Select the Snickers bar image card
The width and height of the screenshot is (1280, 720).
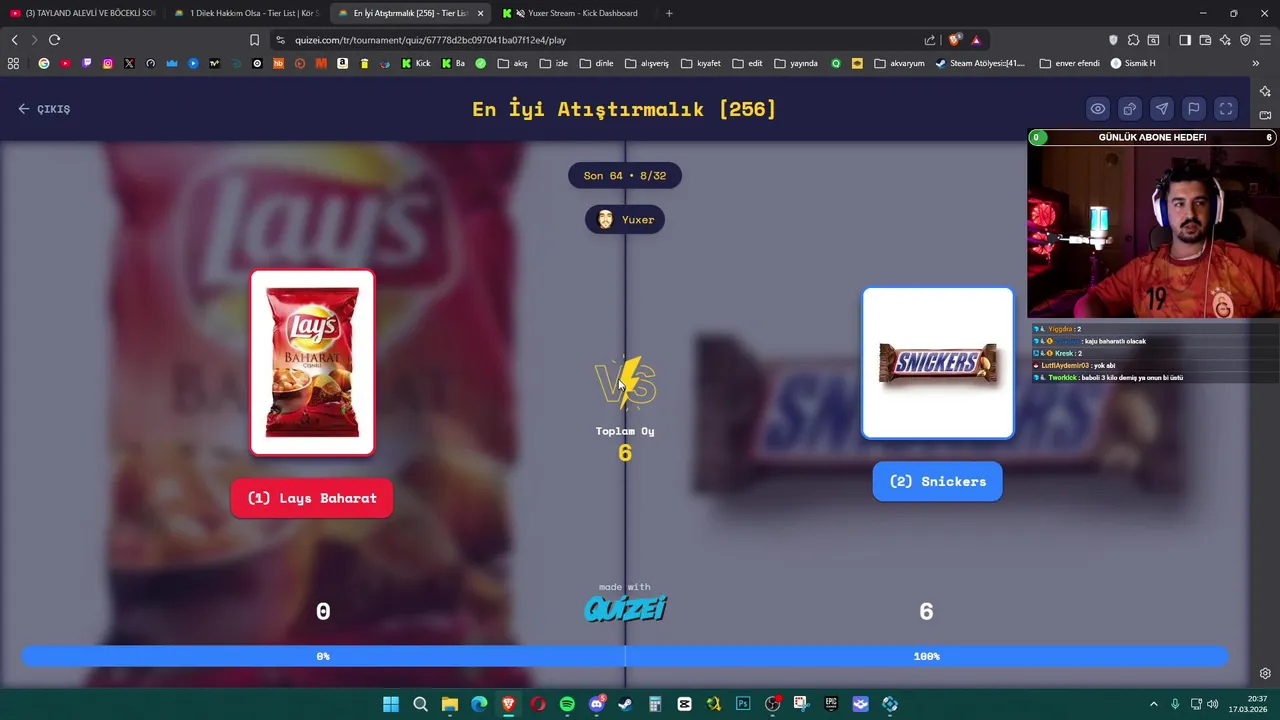[x=938, y=363]
